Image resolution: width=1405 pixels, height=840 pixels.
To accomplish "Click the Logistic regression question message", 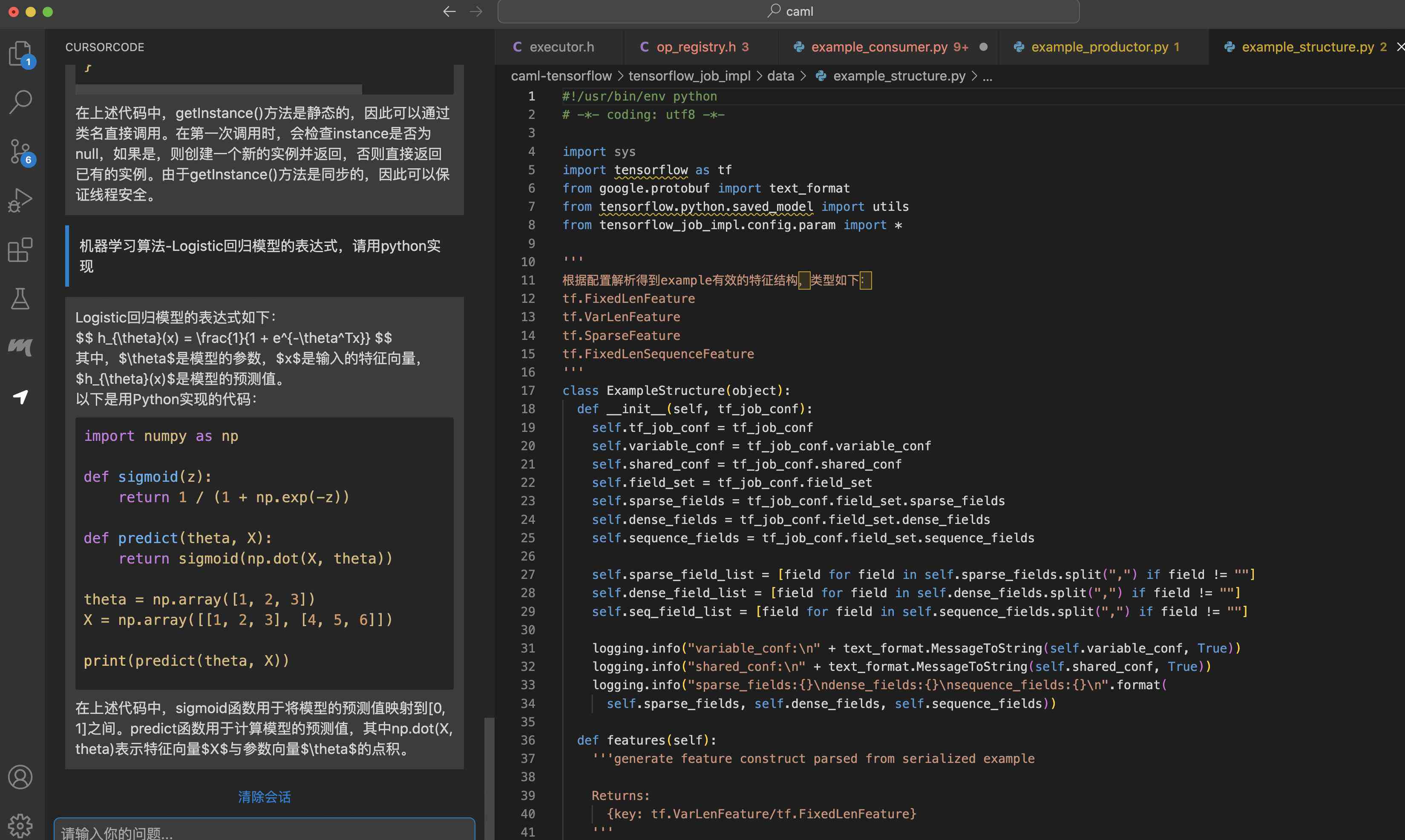I will (x=265, y=256).
